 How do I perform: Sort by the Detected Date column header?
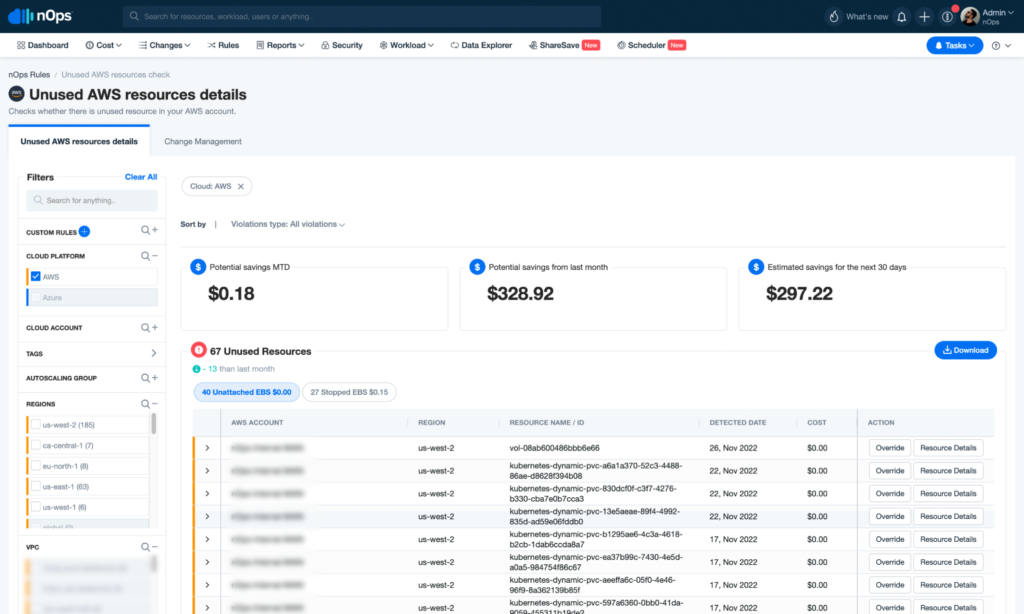(x=737, y=423)
